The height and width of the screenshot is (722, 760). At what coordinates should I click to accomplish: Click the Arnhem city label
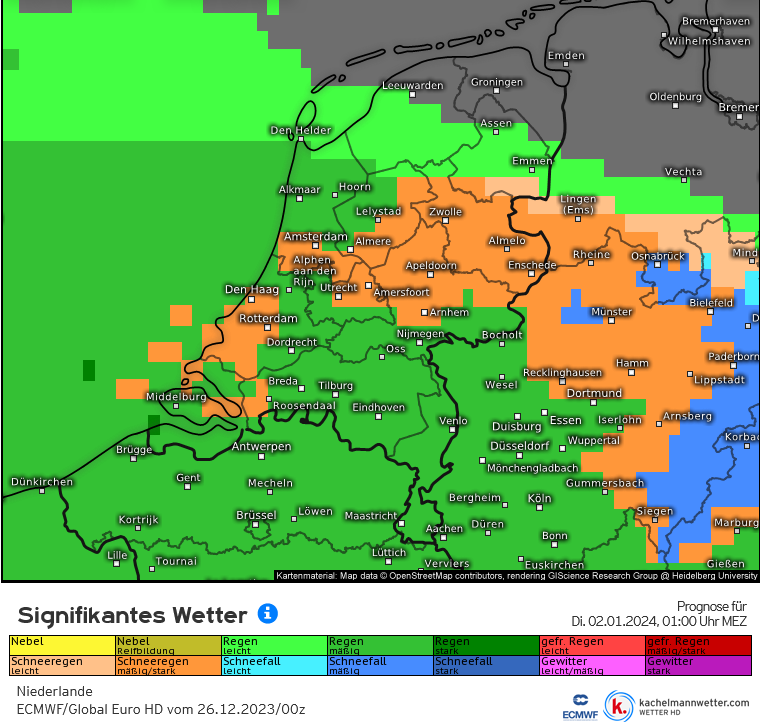coord(449,312)
